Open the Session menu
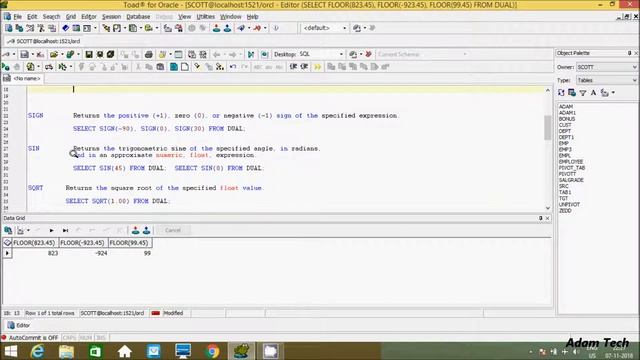The width and height of the screenshot is (640, 360). coord(111,17)
